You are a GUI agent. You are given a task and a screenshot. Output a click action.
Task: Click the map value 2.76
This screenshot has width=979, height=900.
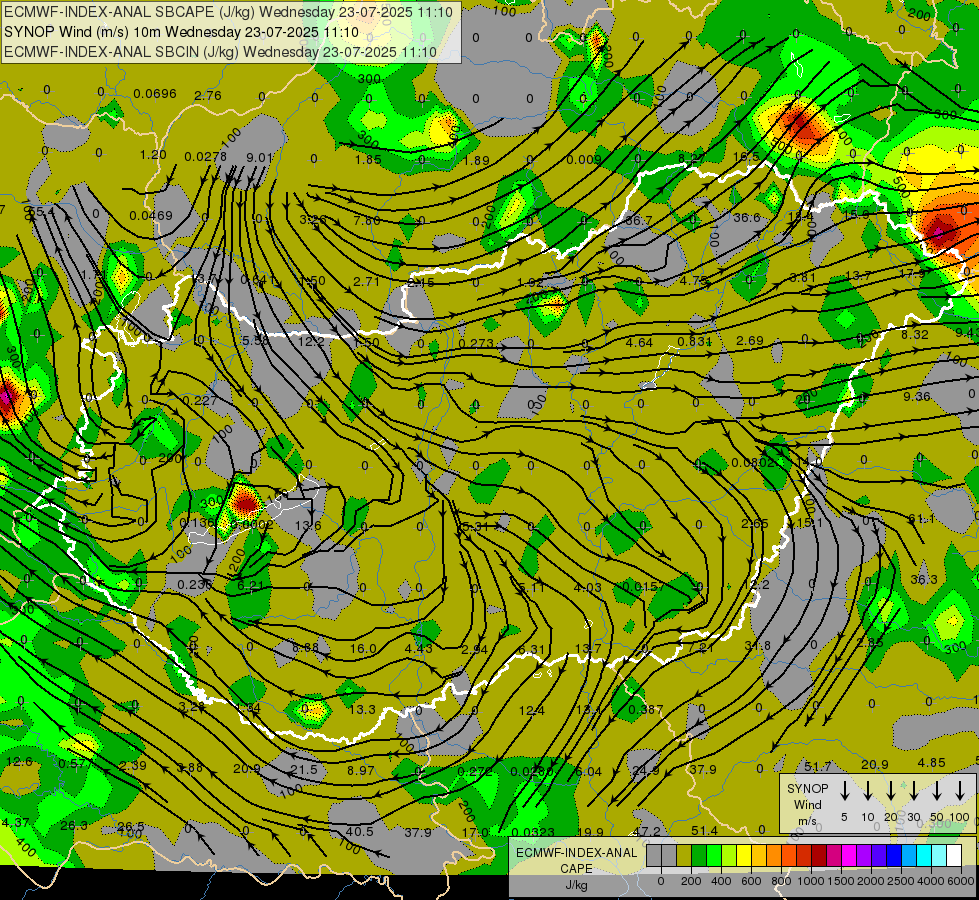(x=208, y=96)
